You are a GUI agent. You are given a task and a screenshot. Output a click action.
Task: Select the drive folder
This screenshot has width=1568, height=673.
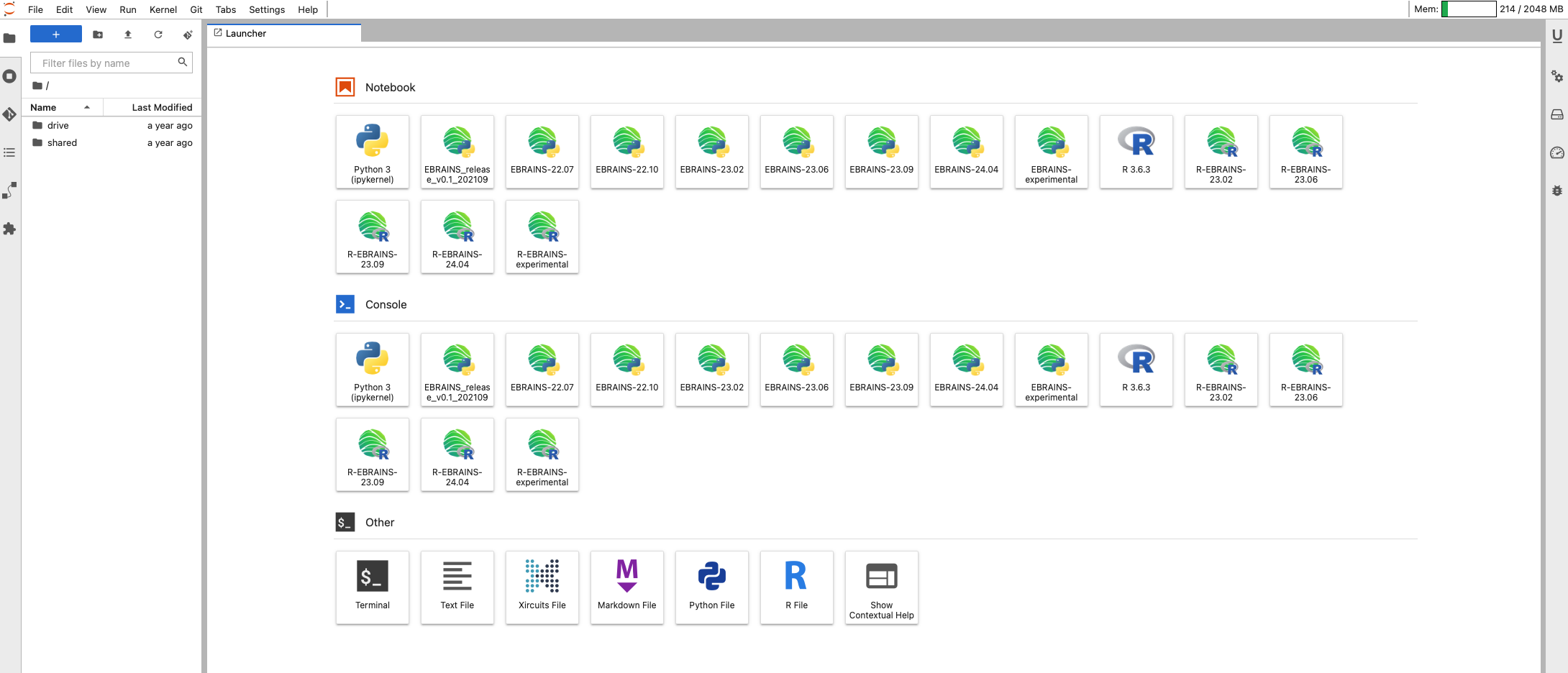(x=112, y=125)
